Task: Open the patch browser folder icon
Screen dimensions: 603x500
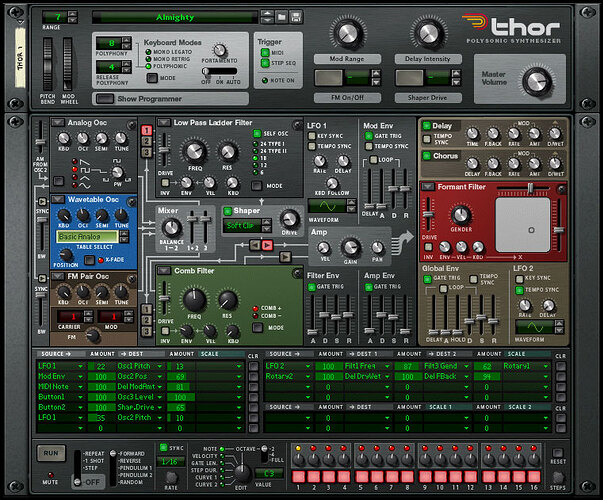Action: (x=282, y=17)
